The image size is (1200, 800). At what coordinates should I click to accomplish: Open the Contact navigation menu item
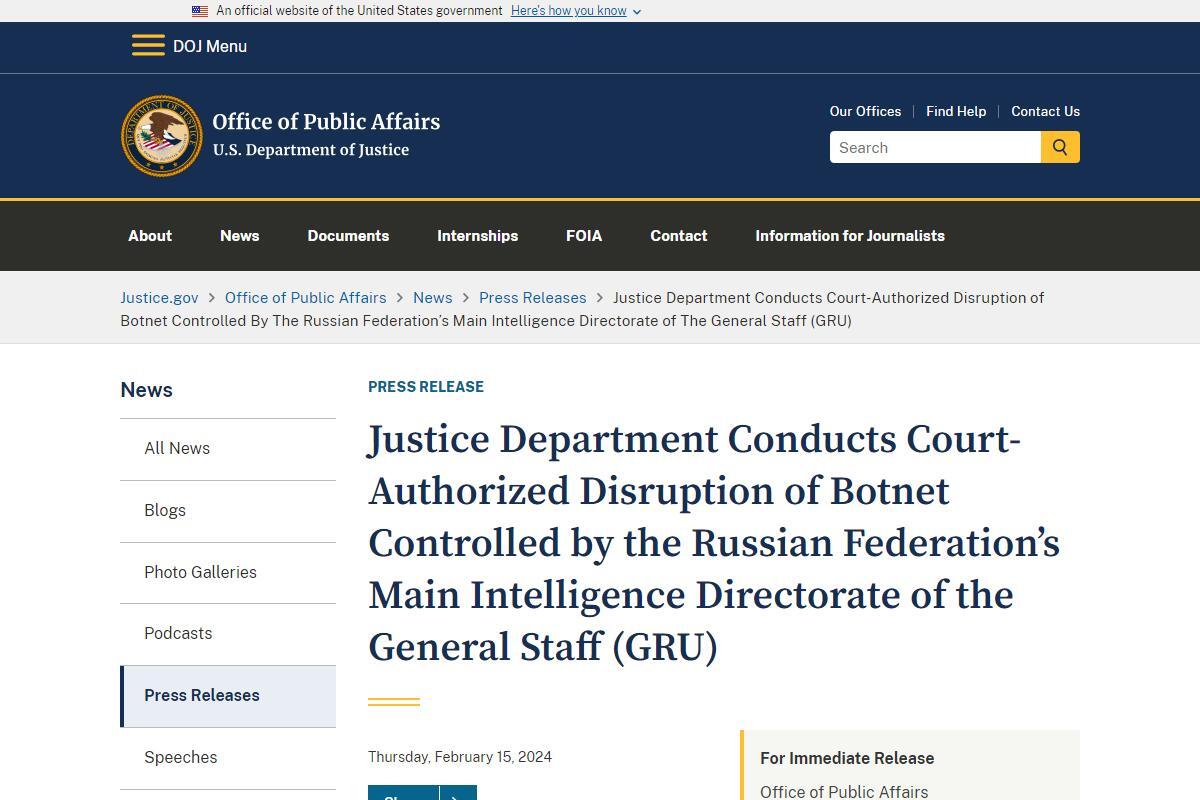679,236
